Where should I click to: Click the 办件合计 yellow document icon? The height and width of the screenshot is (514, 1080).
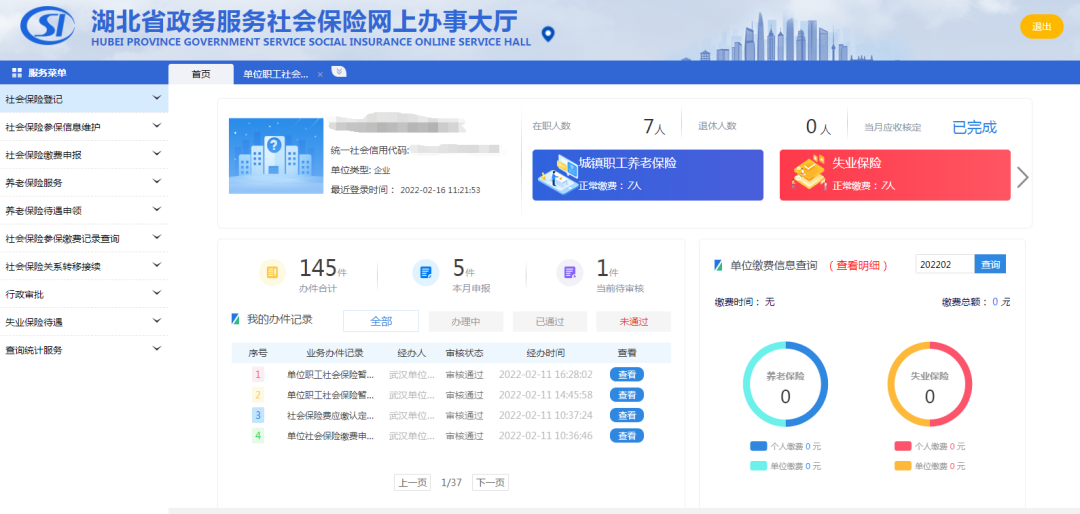271,272
